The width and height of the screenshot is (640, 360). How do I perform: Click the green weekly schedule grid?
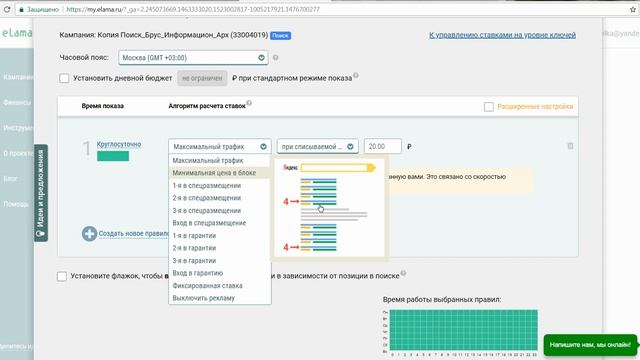click(x=463, y=330)
